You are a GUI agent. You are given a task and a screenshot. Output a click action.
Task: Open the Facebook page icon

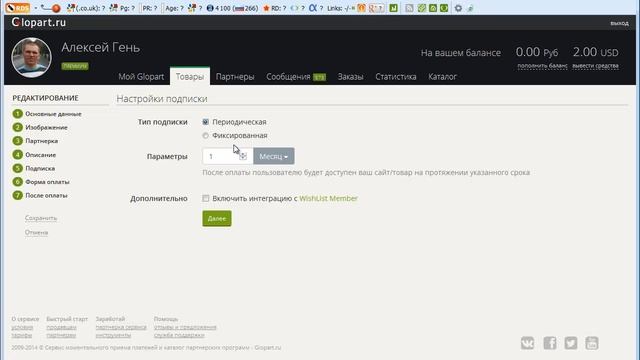coord(550,343)
